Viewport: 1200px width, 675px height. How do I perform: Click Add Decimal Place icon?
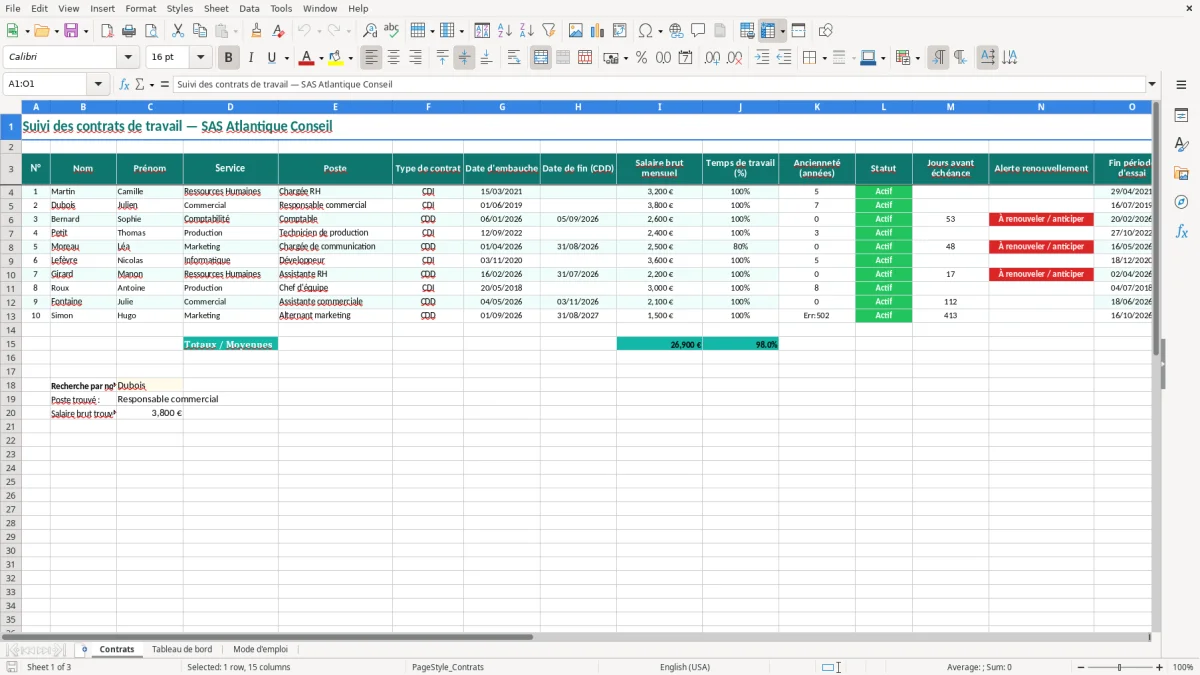pos(713,58)
